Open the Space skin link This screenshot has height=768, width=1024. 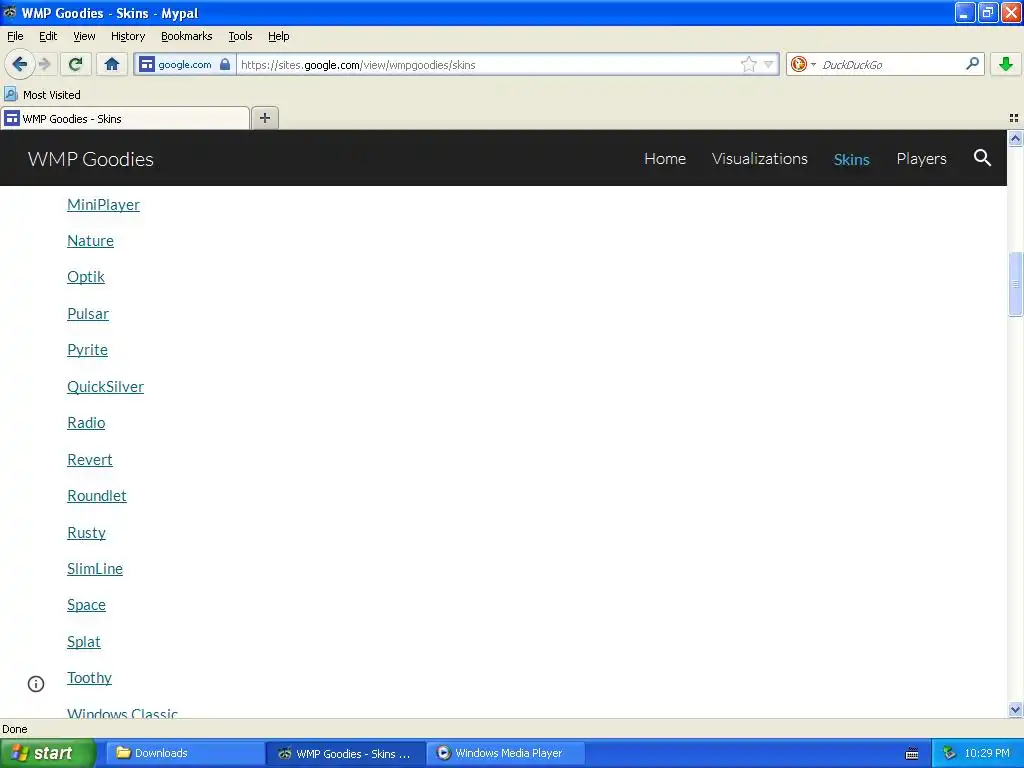(86, 605)
